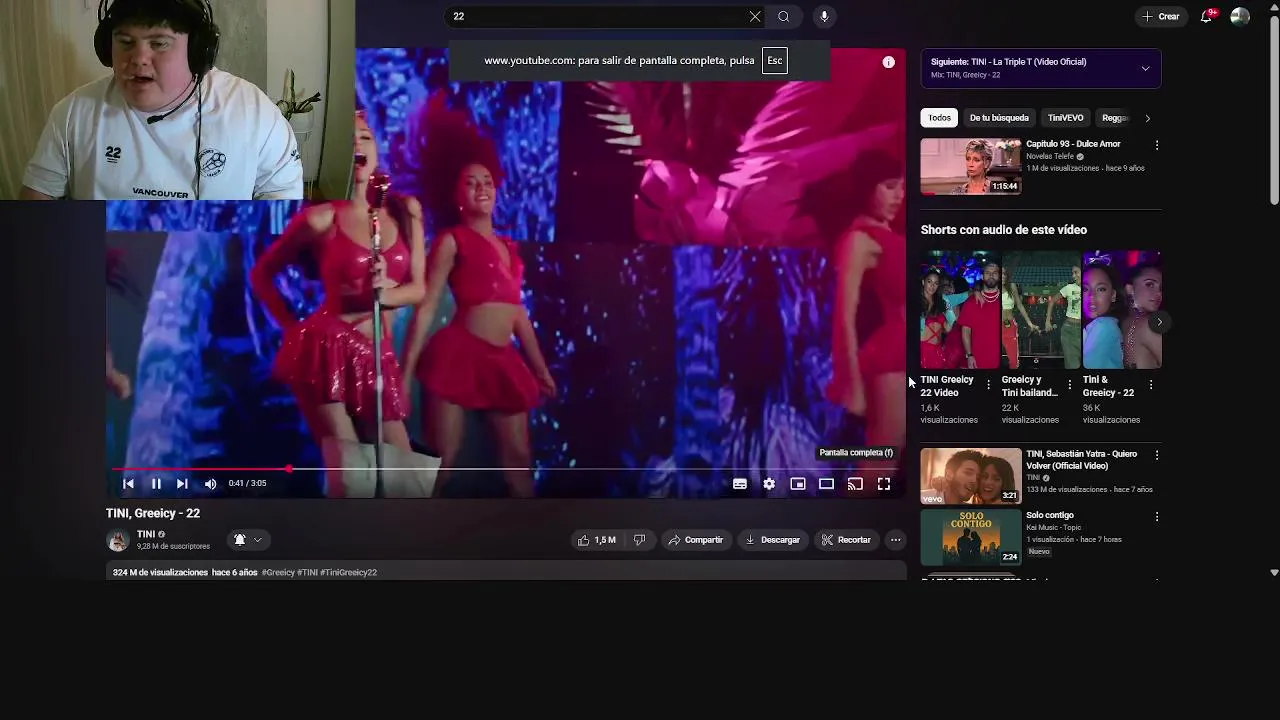
Task: Click the Descargar button
Action: tap(772, 540)
